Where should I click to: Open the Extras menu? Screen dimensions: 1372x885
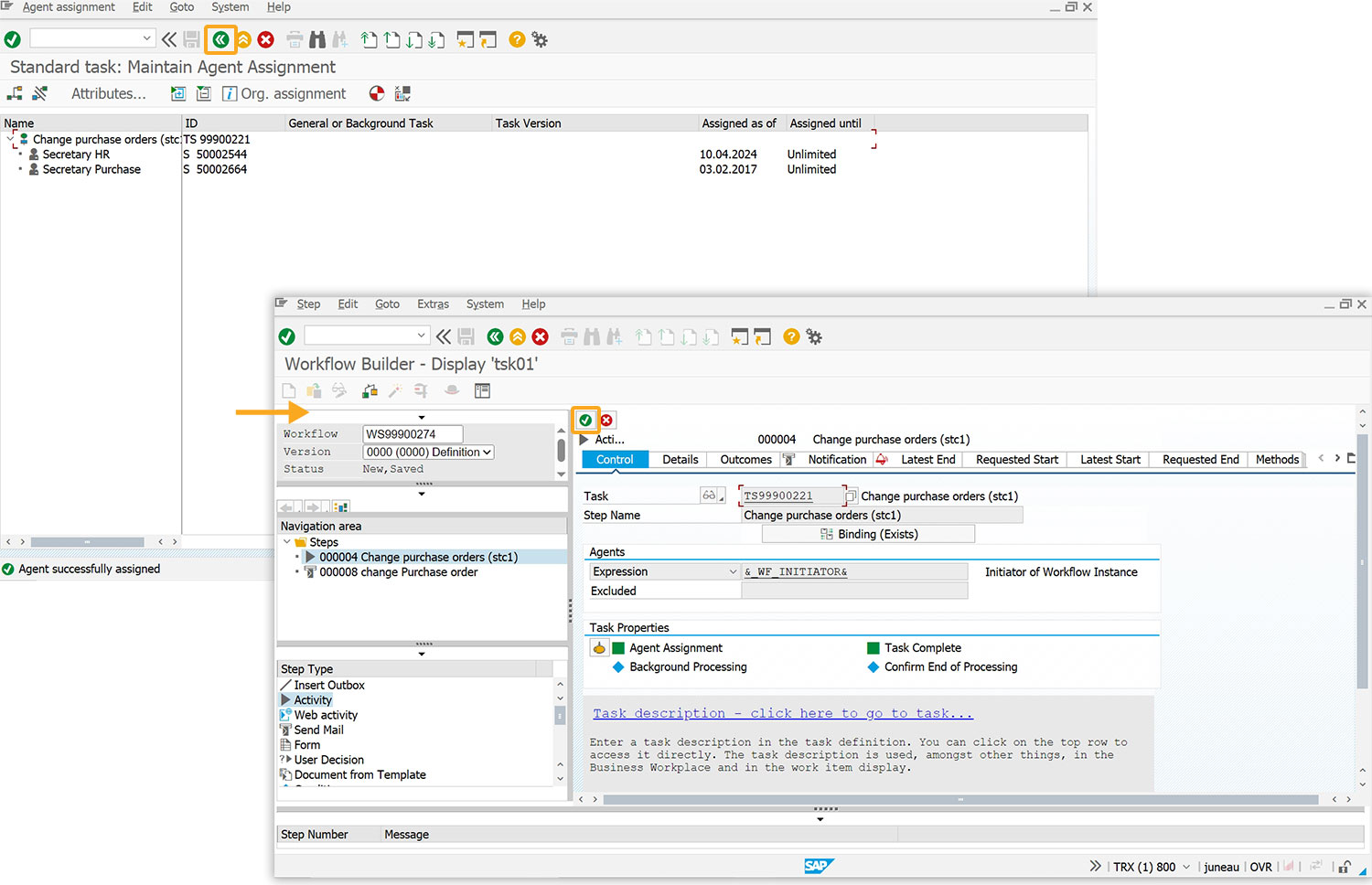(x=433, y=304)
